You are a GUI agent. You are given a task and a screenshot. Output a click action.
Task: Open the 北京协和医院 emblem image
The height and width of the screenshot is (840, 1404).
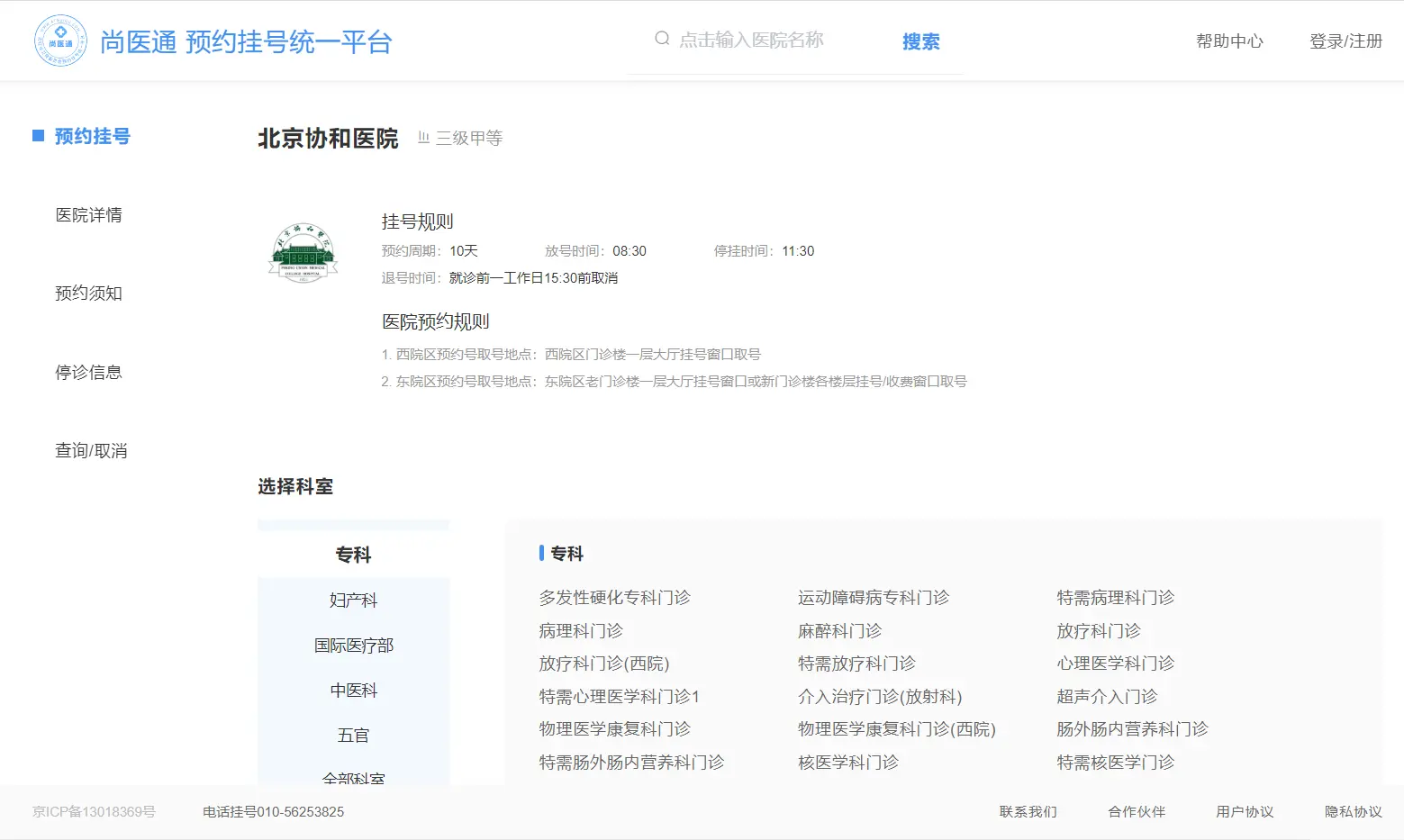pos(303,253)
